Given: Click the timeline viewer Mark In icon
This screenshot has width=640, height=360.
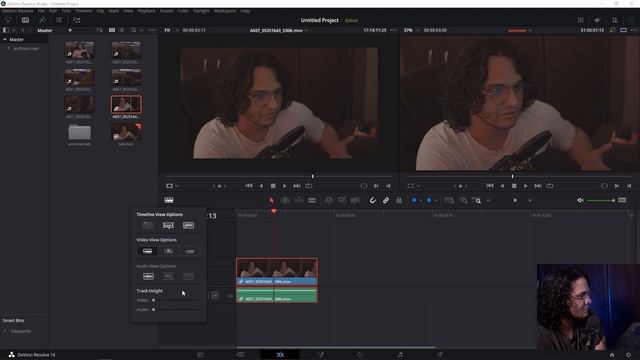Looking at the screenshot, I should click(x=617, y=186).
